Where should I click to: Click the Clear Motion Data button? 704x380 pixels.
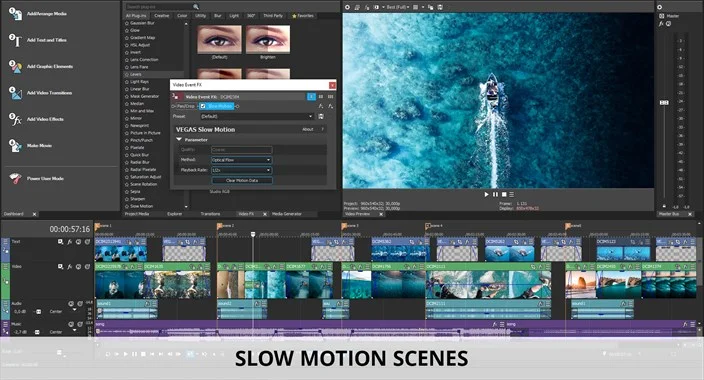[242, 181]
